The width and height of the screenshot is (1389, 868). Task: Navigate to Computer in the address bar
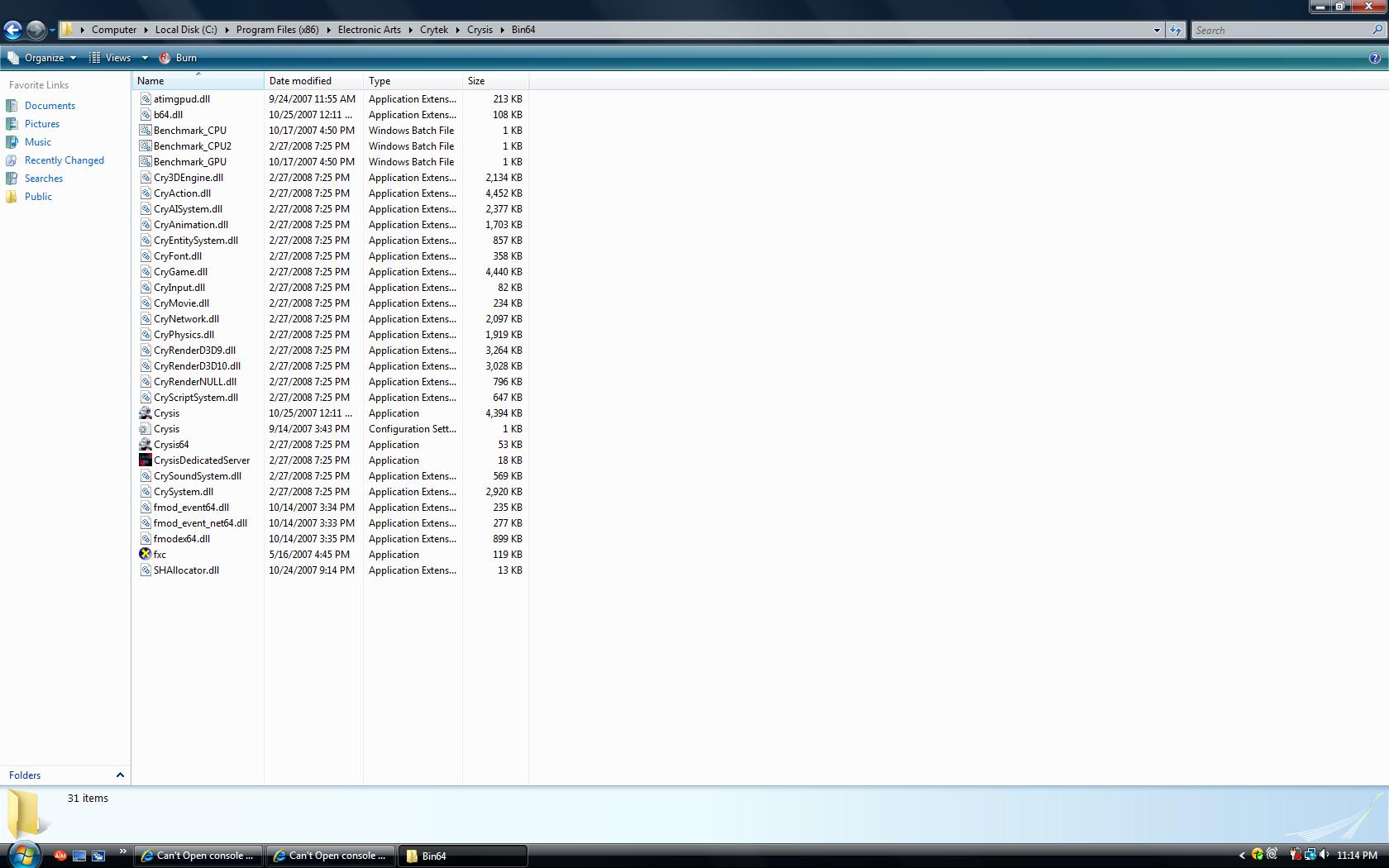coord(114,30)
